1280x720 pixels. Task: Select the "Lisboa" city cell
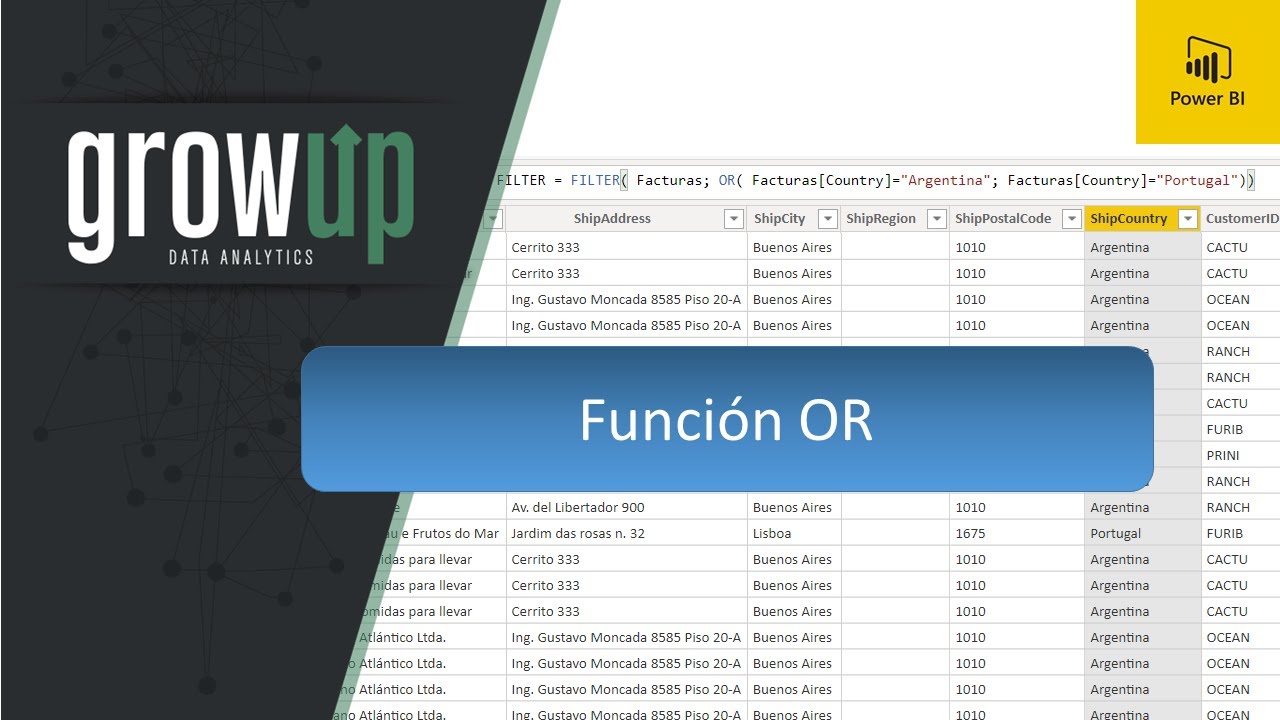(x=794, y=533)
